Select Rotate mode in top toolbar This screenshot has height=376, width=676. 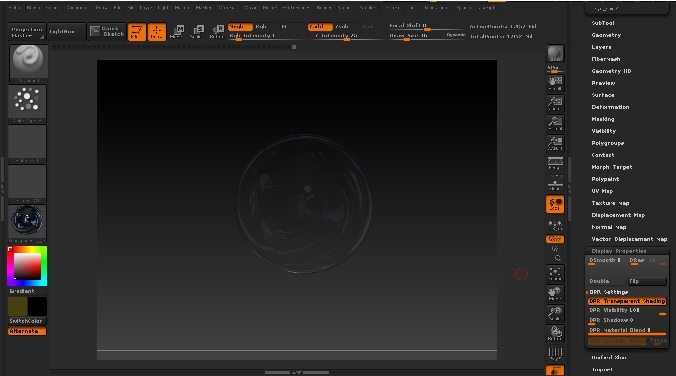tap(217, 31)
